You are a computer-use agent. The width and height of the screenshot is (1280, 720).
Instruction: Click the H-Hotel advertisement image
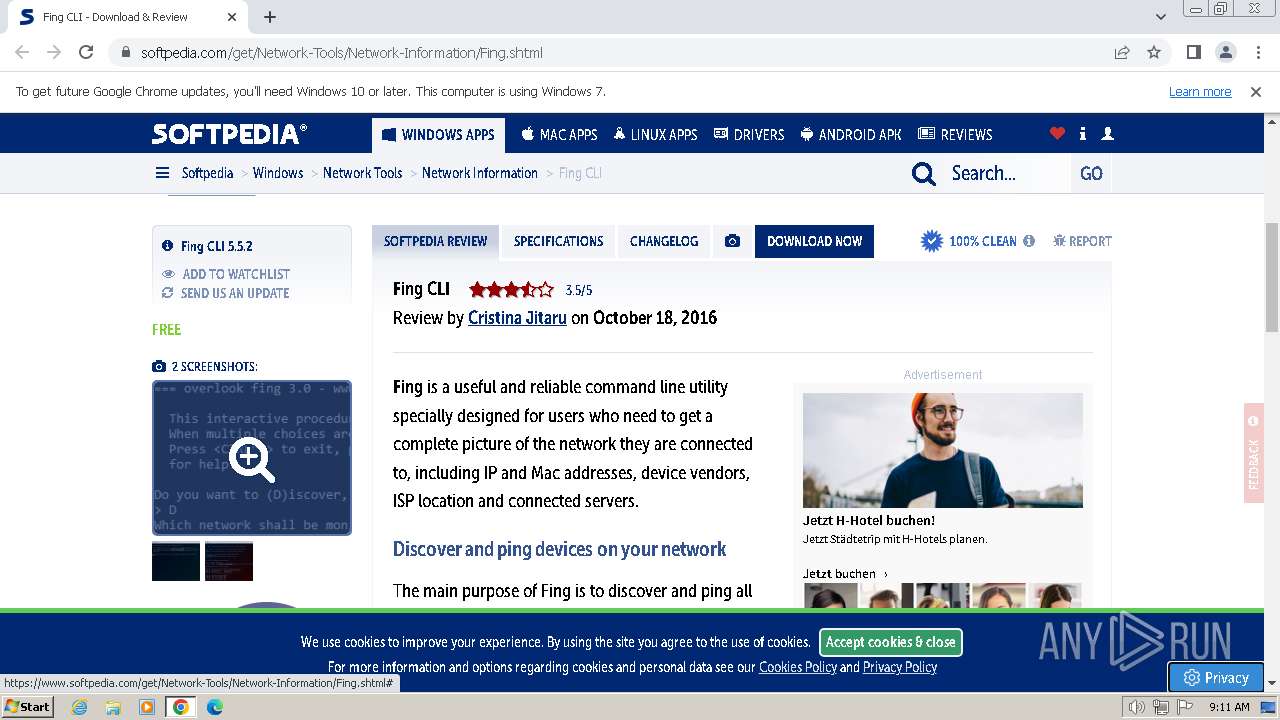click(943, 450)
